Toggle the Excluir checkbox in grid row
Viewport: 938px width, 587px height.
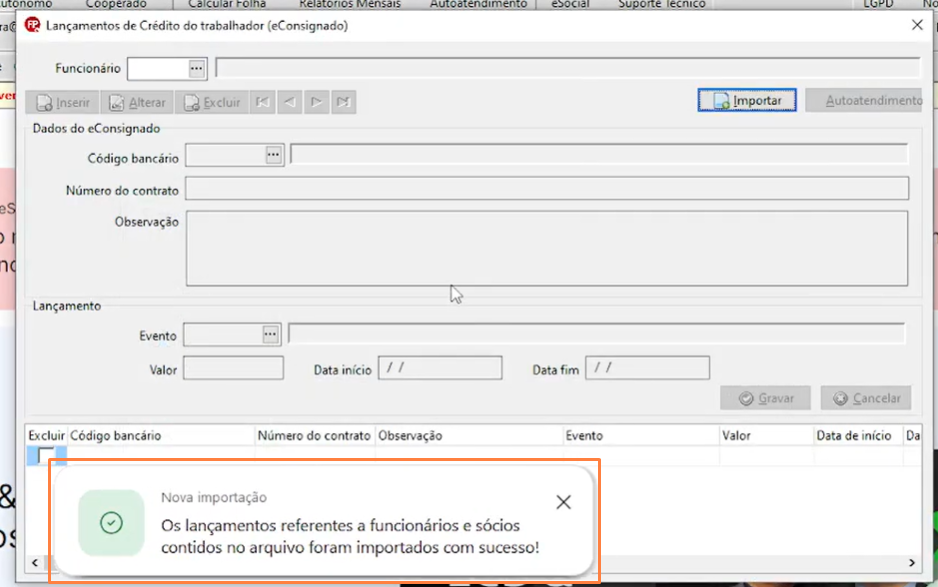[x=45, y=455]
